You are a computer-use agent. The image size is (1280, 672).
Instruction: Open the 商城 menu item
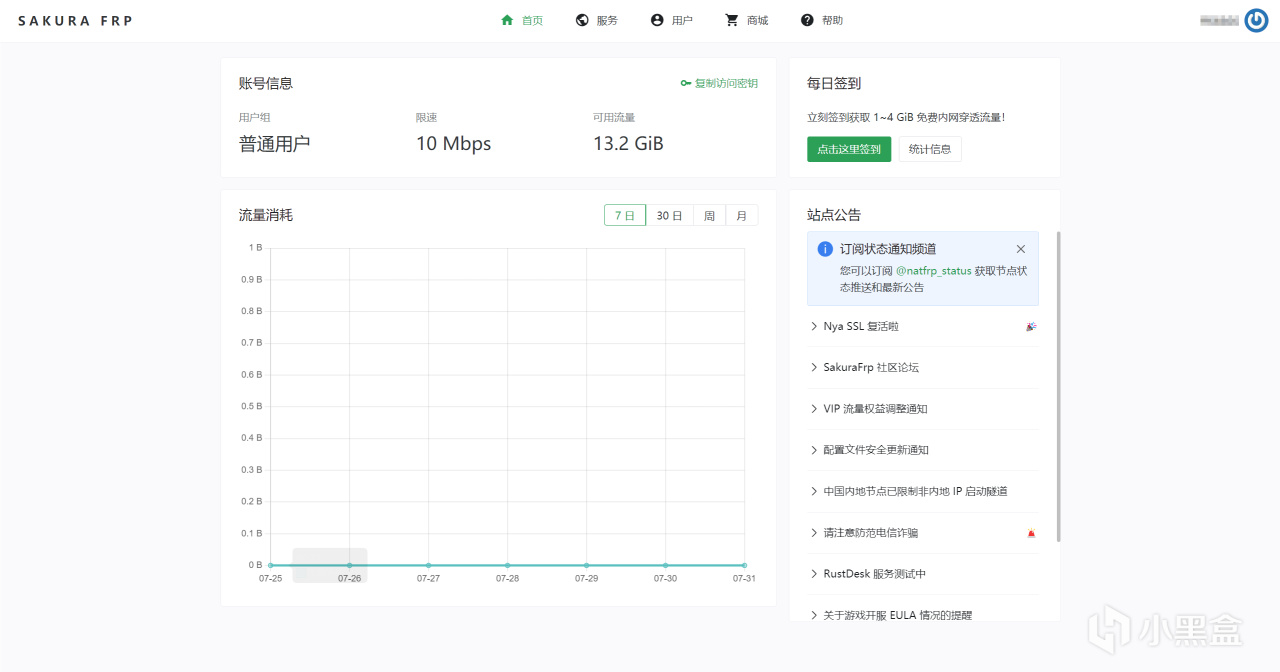757,20
